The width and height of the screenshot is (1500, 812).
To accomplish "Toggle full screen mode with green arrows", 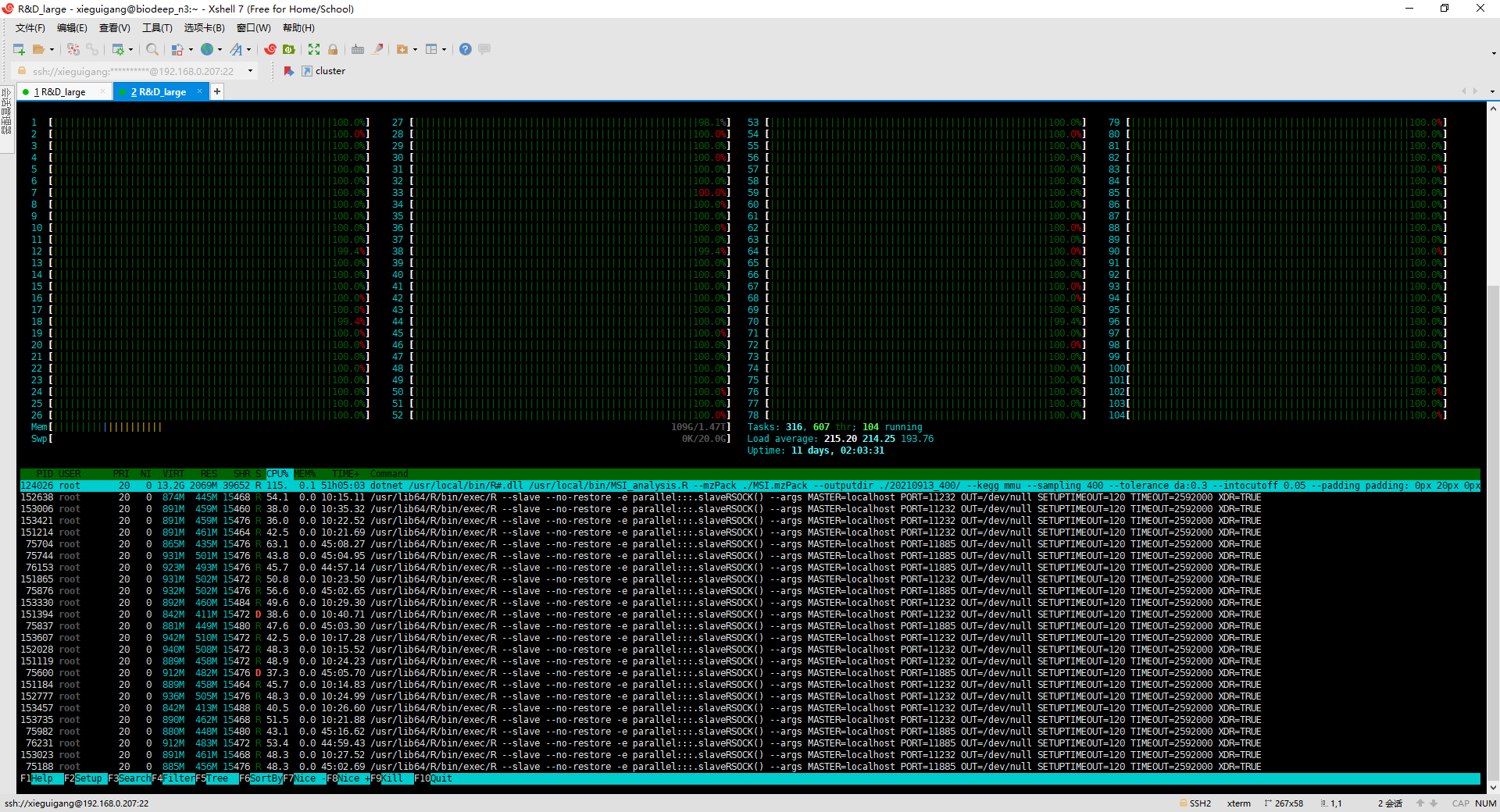I will (314, 49).
